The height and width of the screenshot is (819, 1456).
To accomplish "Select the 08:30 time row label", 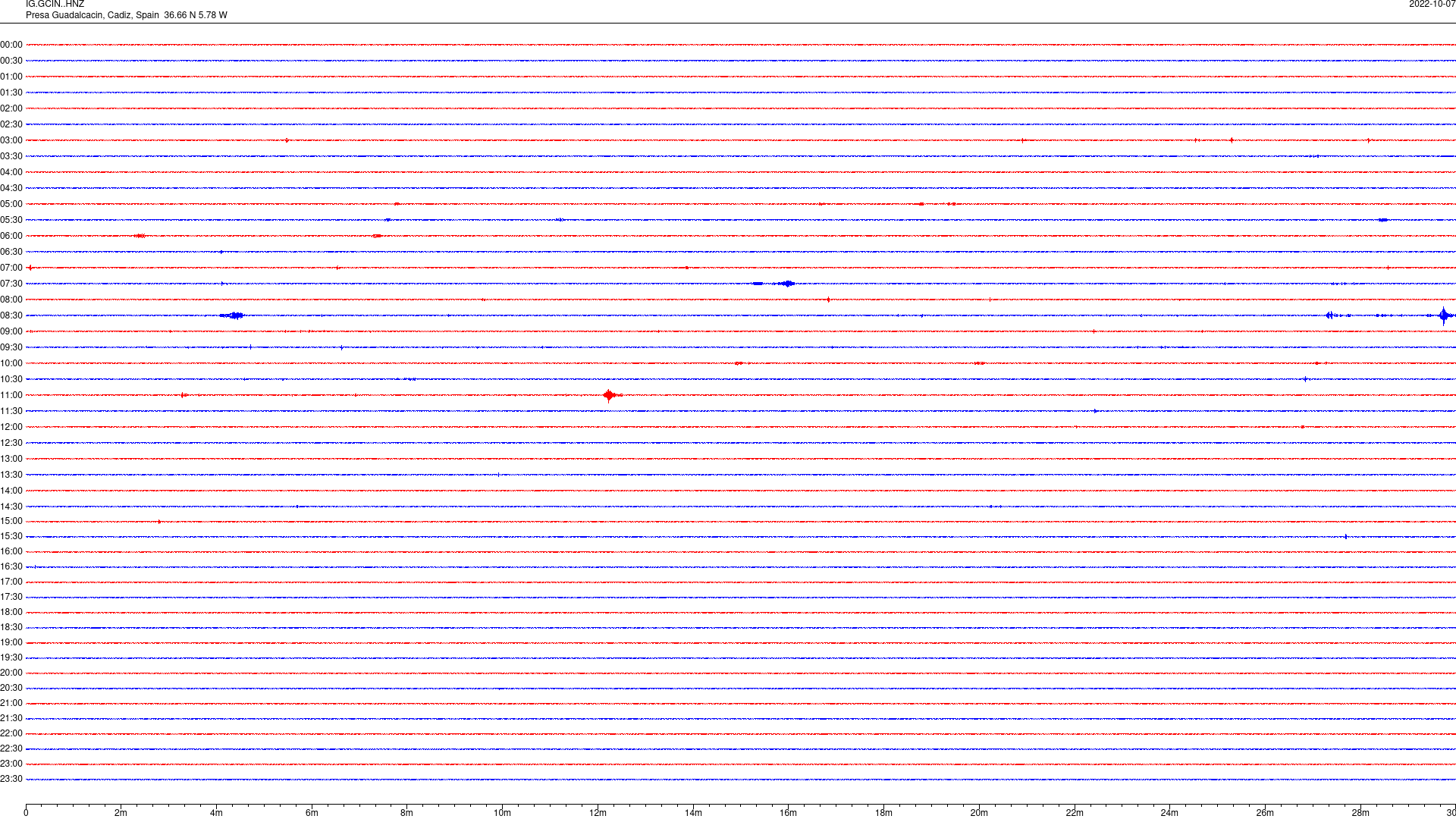I will [x=11, y=315].
